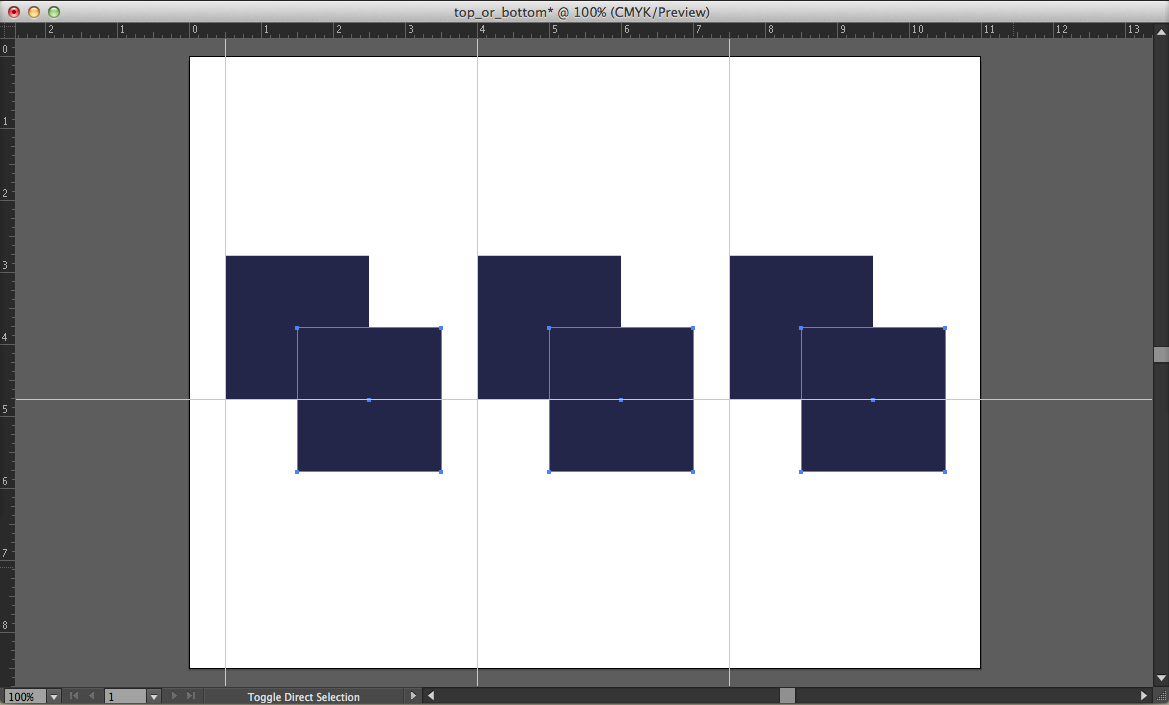This screenshot has width=1169, height=705.
Task: Click the vertical scrollbar thumb
Action: point(1160,354)
